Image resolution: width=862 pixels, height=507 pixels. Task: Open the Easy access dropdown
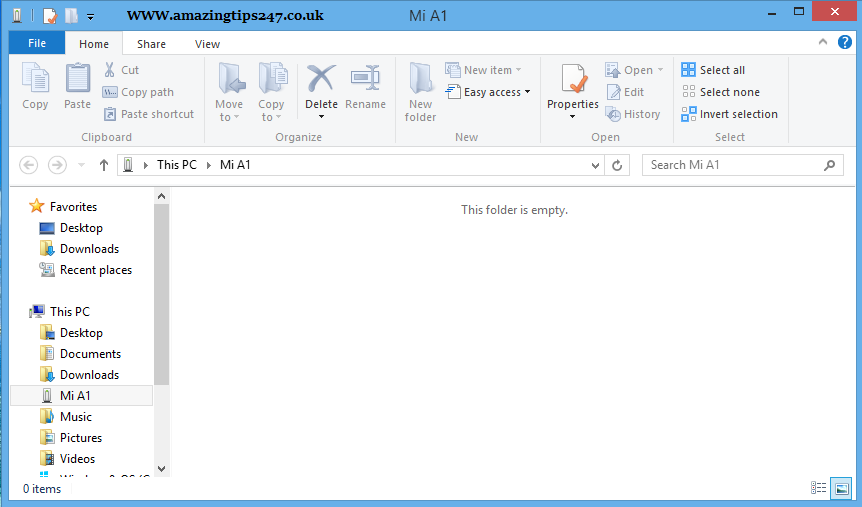click(x=488, y=92)
